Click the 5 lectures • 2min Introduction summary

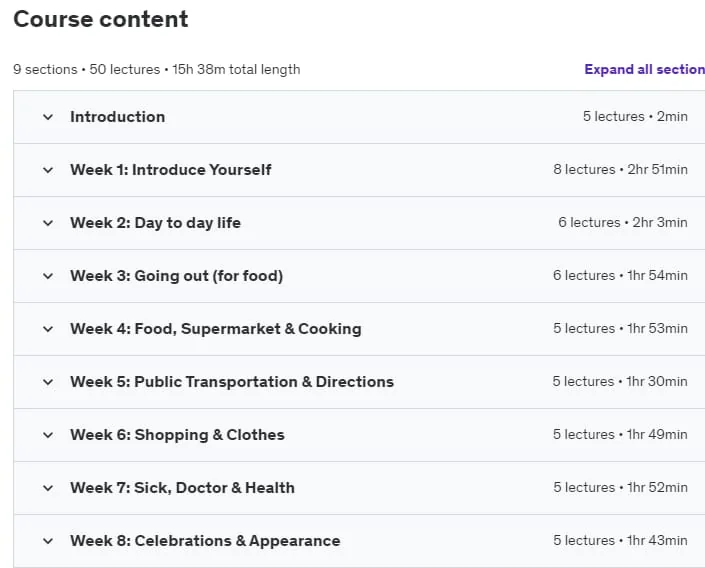pyautogui.click(x=635, y=116)
